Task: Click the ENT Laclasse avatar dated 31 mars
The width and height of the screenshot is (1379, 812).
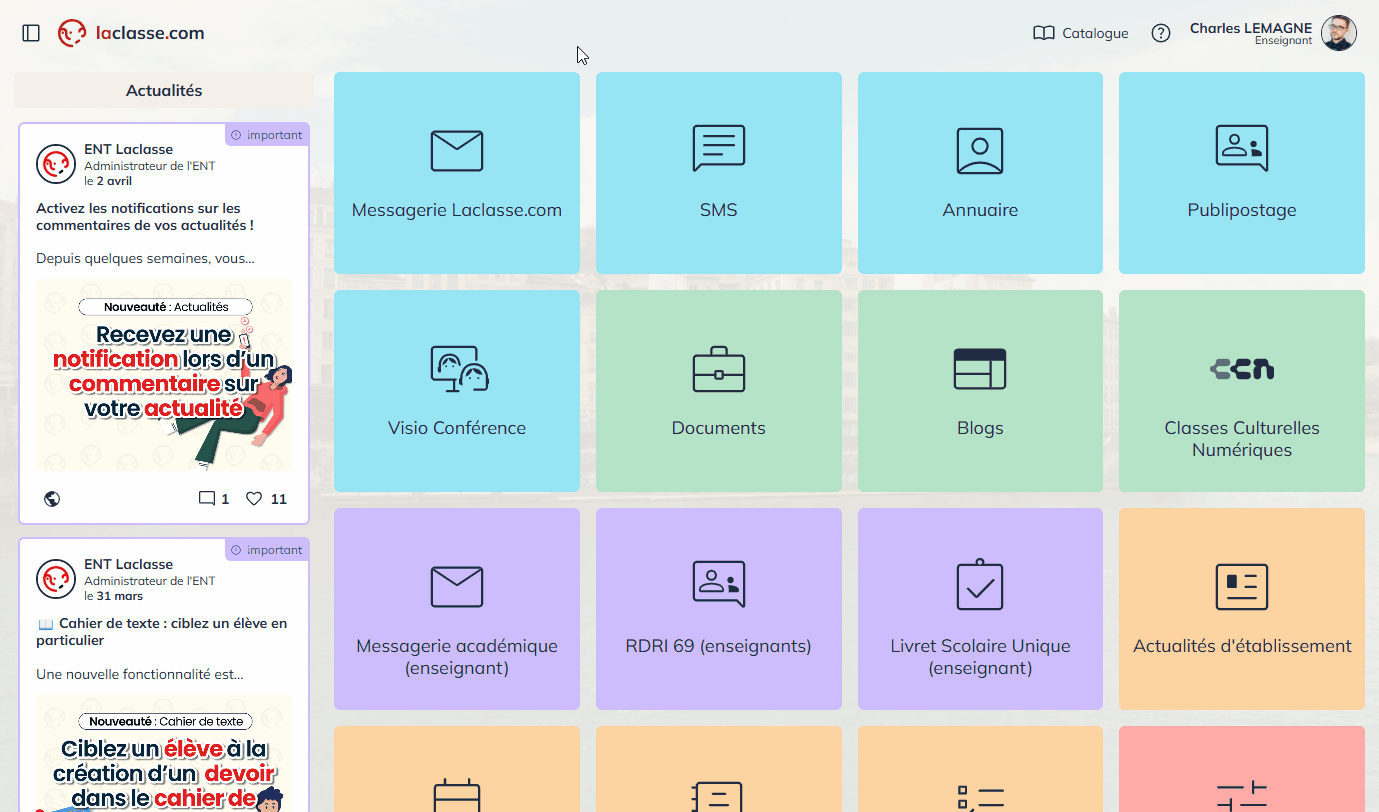Action: (x=56, y=579)
